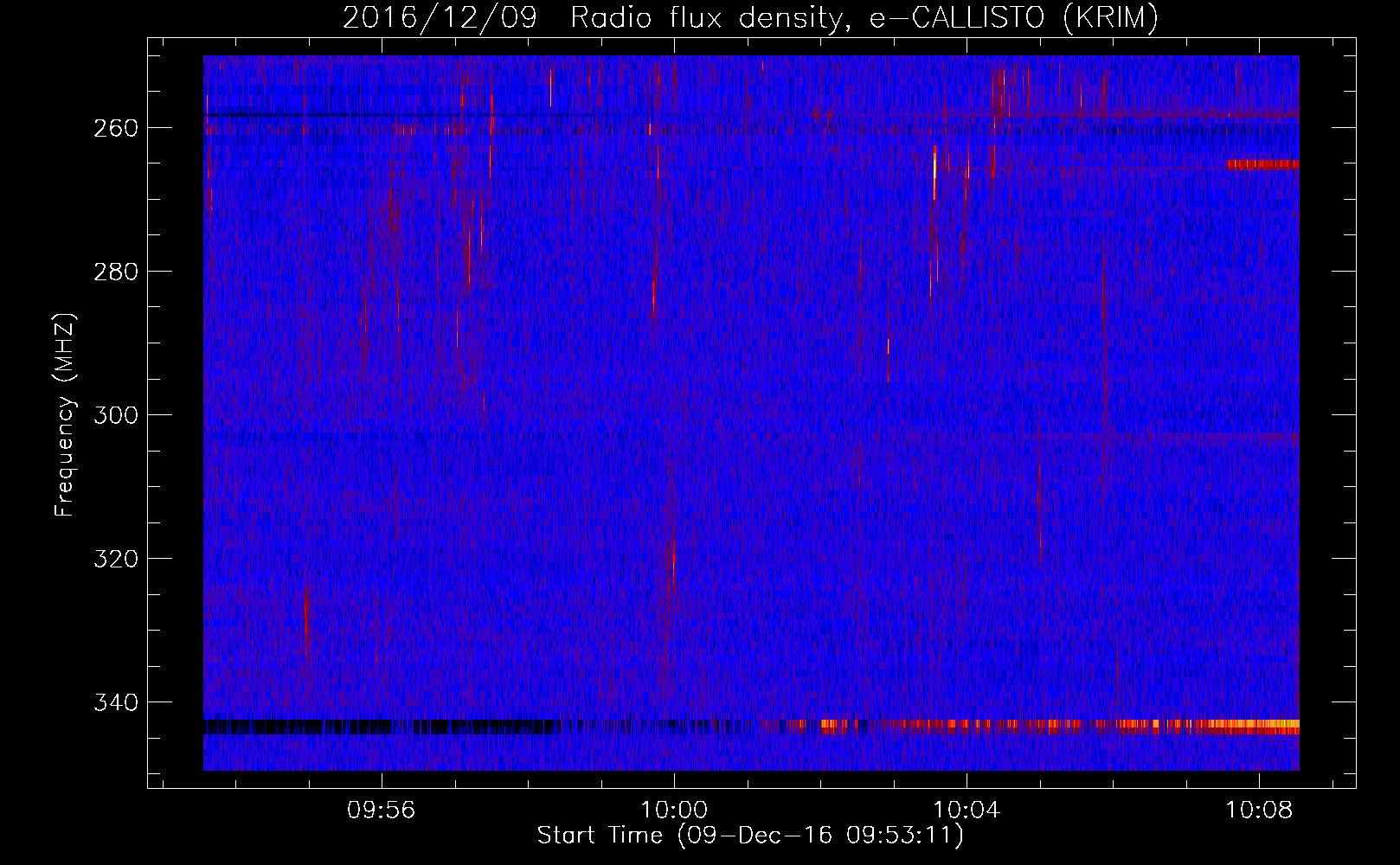Click the 10:04 time tick label
This screenshot has width=1400, height=865.
point(967,811)
